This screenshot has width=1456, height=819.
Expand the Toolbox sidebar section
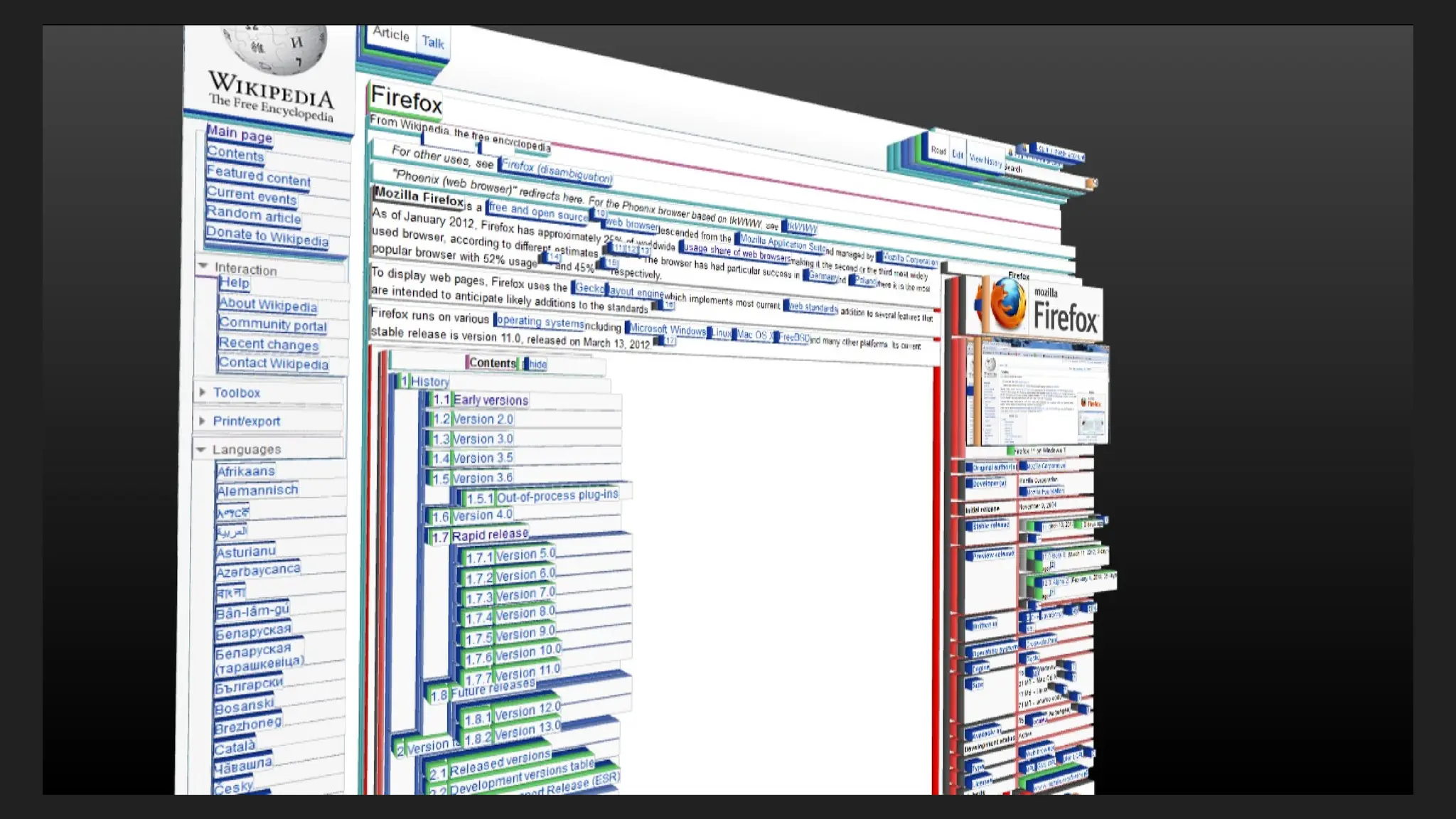click(203, 392)
